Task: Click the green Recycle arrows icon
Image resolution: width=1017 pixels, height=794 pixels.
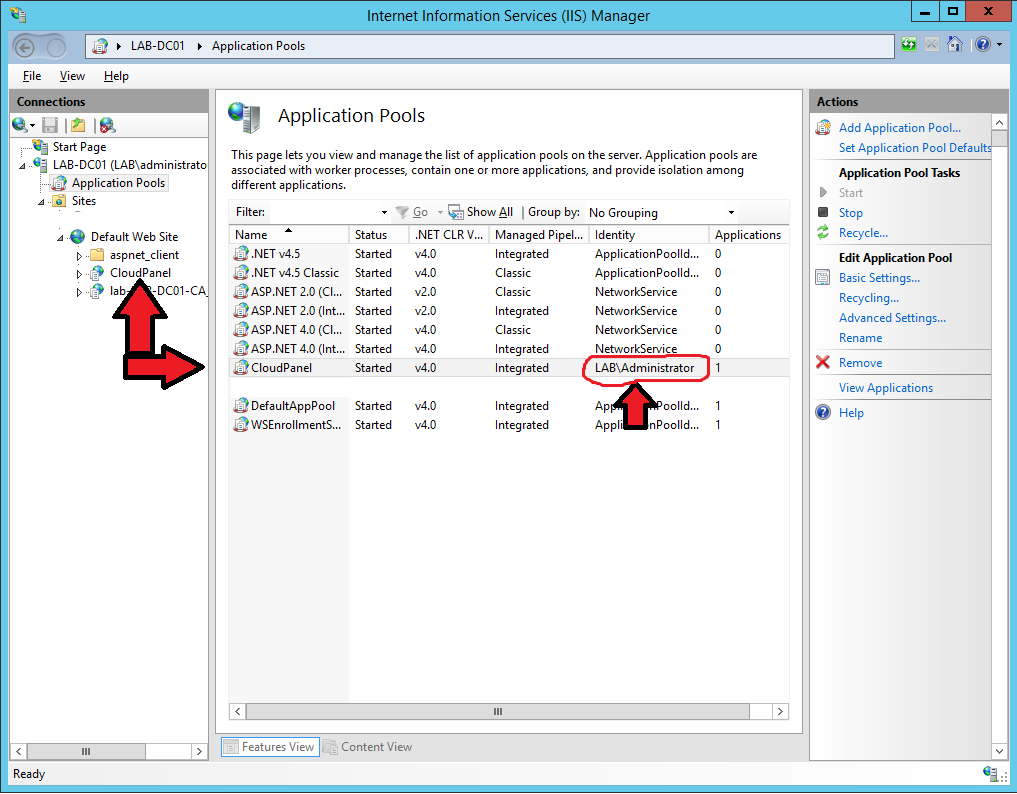Action: pos(823,233)
